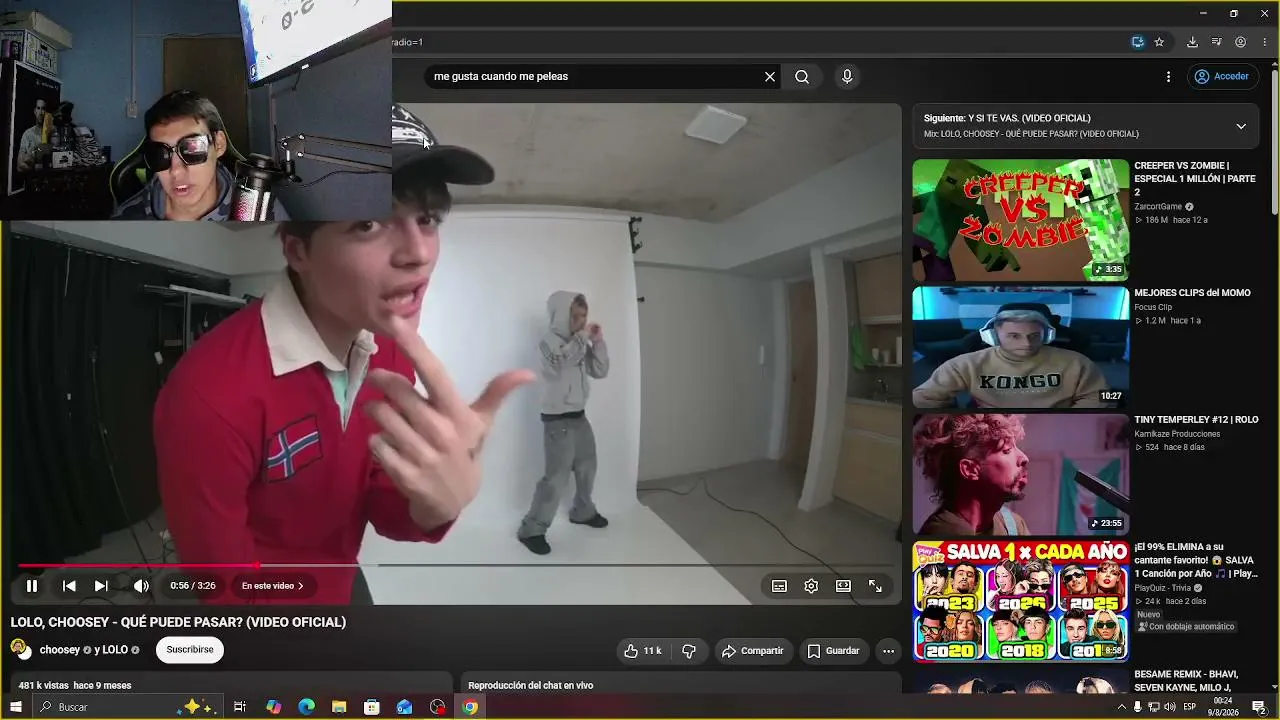Open Chrome profile icon
Image resolution: width=1280 pixels, height=720 pixels.
[1240, 42]
